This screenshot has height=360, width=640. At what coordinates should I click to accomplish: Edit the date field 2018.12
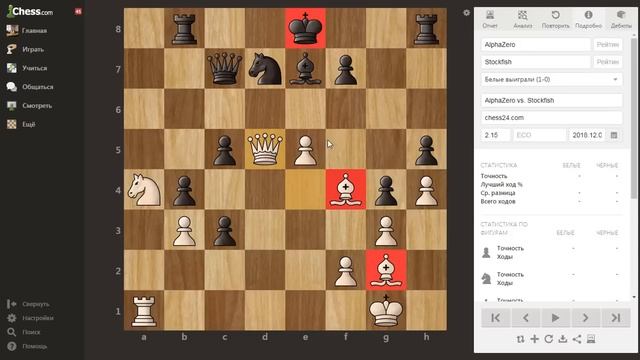[x=587, y=135]
